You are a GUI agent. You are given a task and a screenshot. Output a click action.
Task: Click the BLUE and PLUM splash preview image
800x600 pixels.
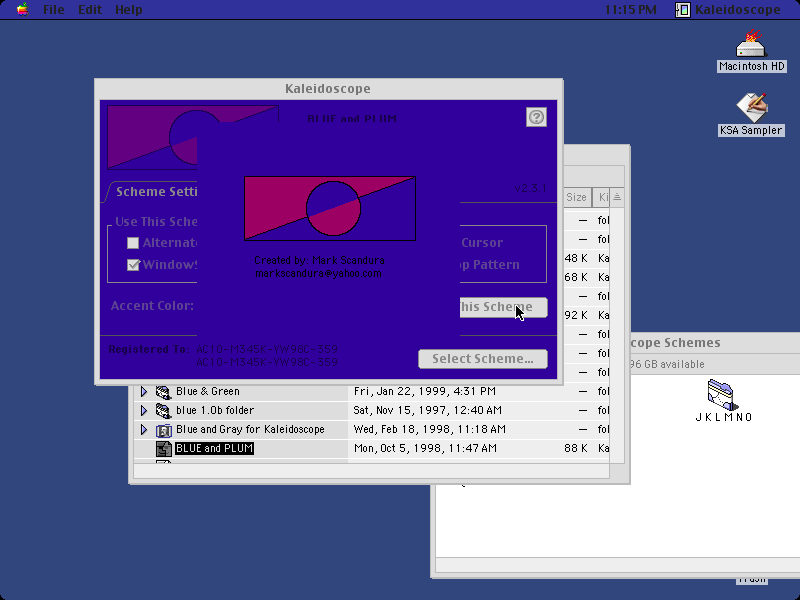tap(330, 208)
